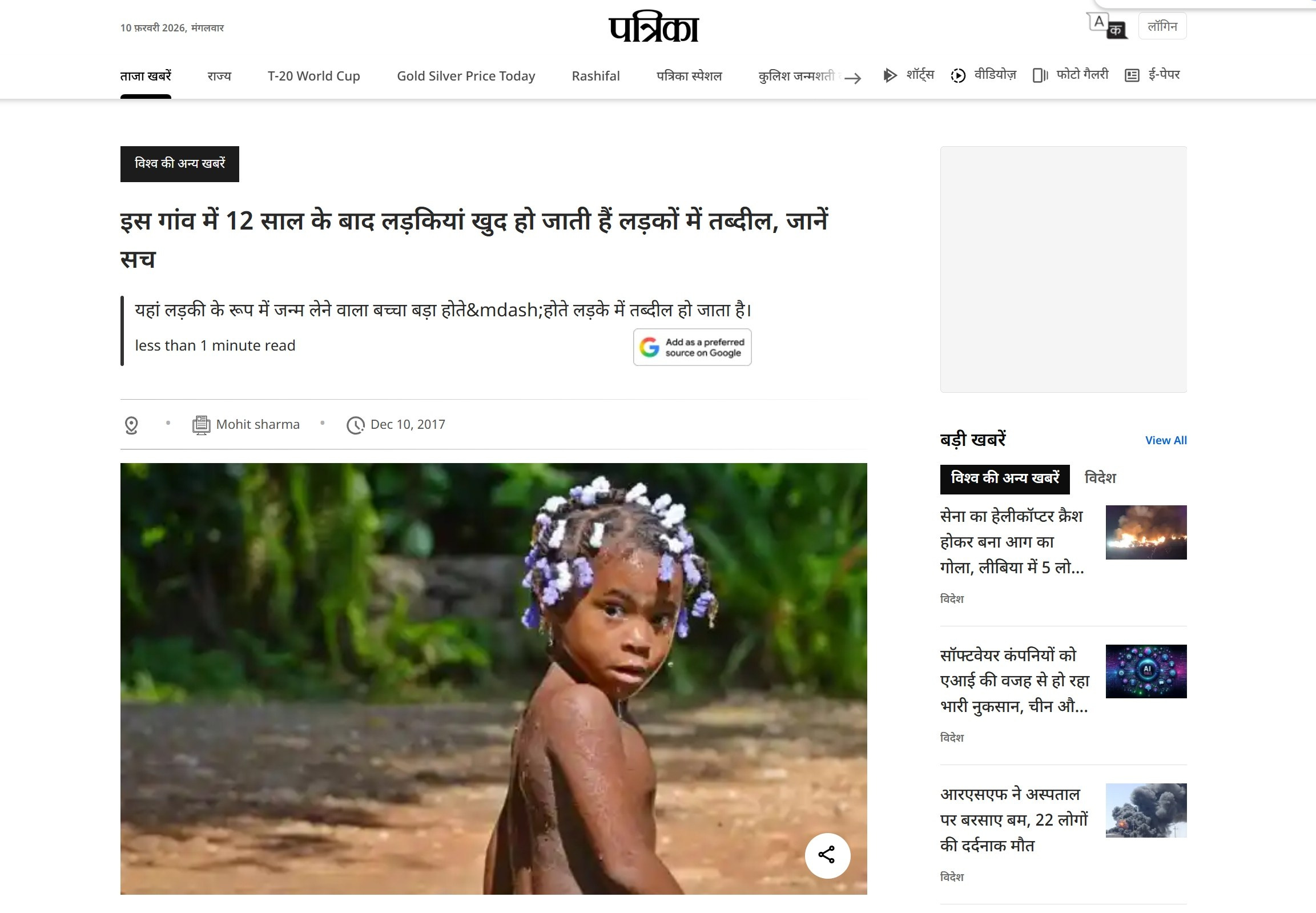Click the लॉगिन button

pos(1162,26)
